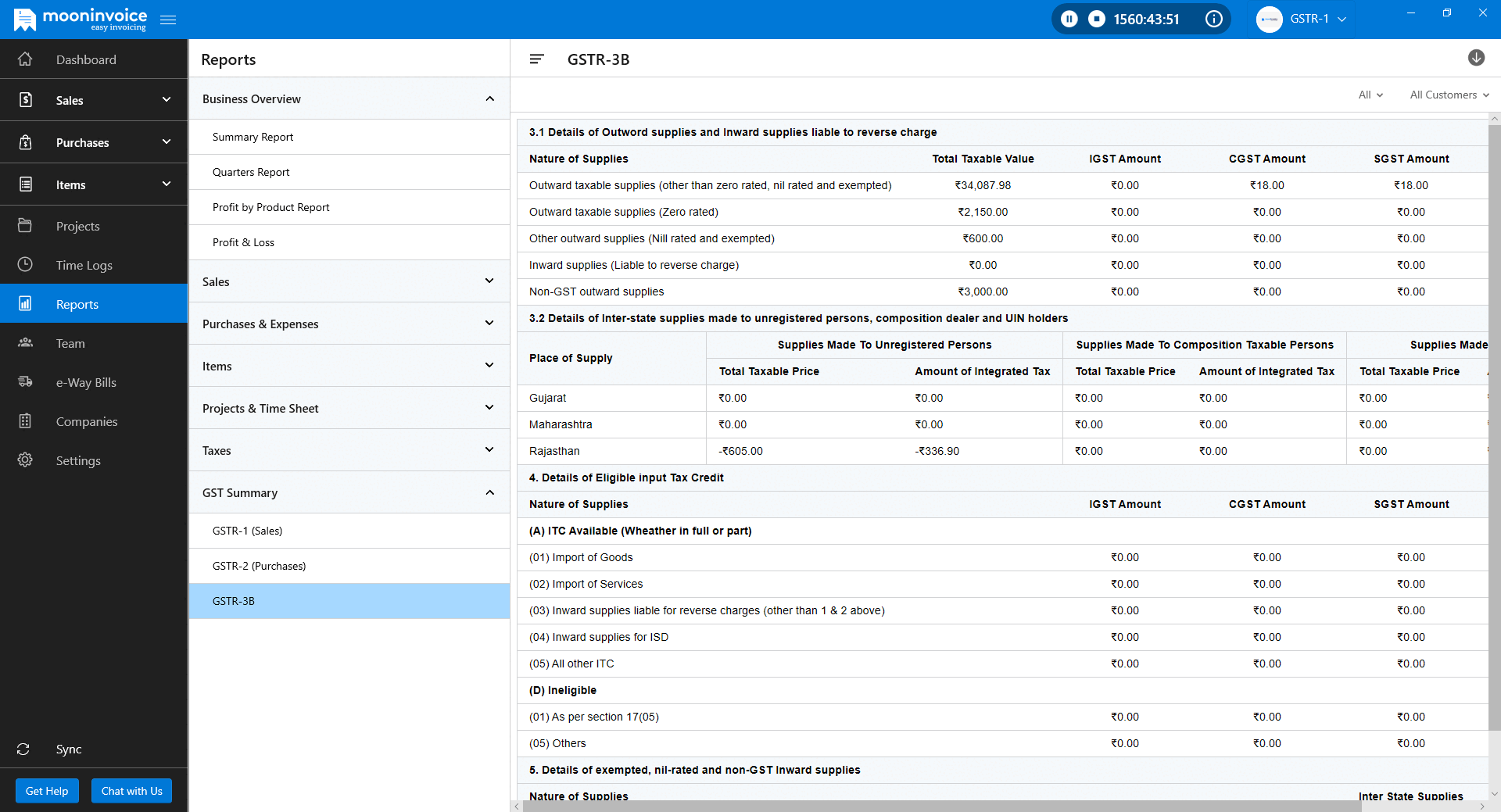Screen dimensions: 1501x812
Task: Click the -₹605.00 total taxable price cell
Action: click(x=740, y=451)
